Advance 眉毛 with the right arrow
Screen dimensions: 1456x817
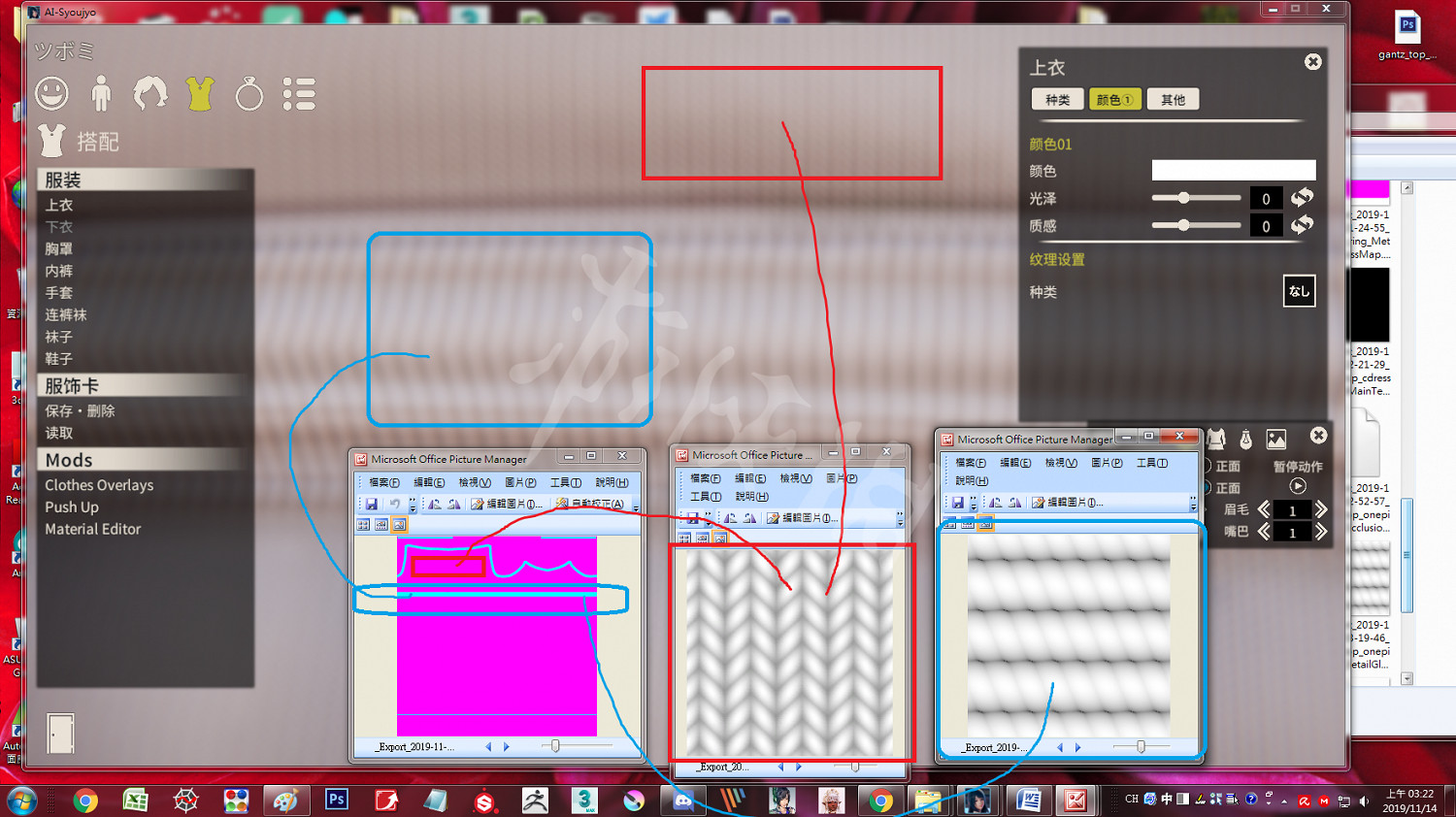coord(1320,510)
